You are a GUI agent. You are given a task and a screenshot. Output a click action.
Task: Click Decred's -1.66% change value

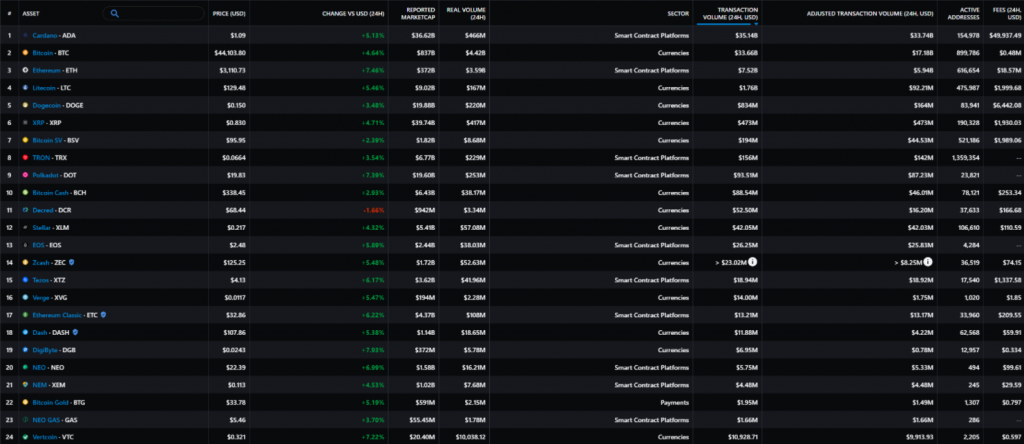pos(373,210)
